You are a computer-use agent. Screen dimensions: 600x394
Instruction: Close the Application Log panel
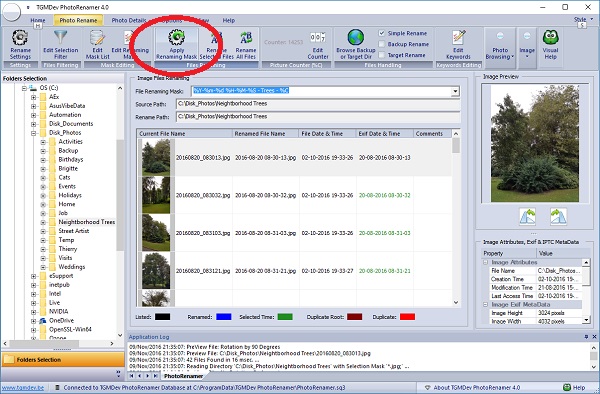point(594,337)
